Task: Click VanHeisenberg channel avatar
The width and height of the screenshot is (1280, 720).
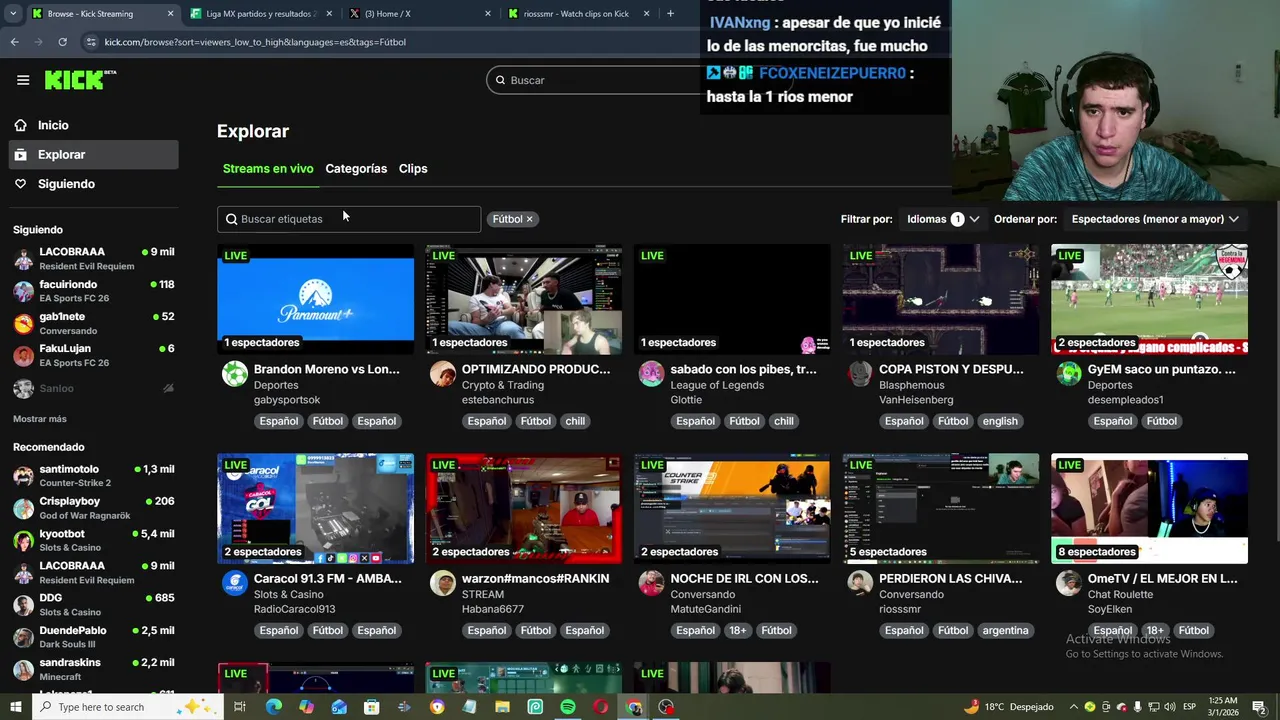Action: (860, 374)
